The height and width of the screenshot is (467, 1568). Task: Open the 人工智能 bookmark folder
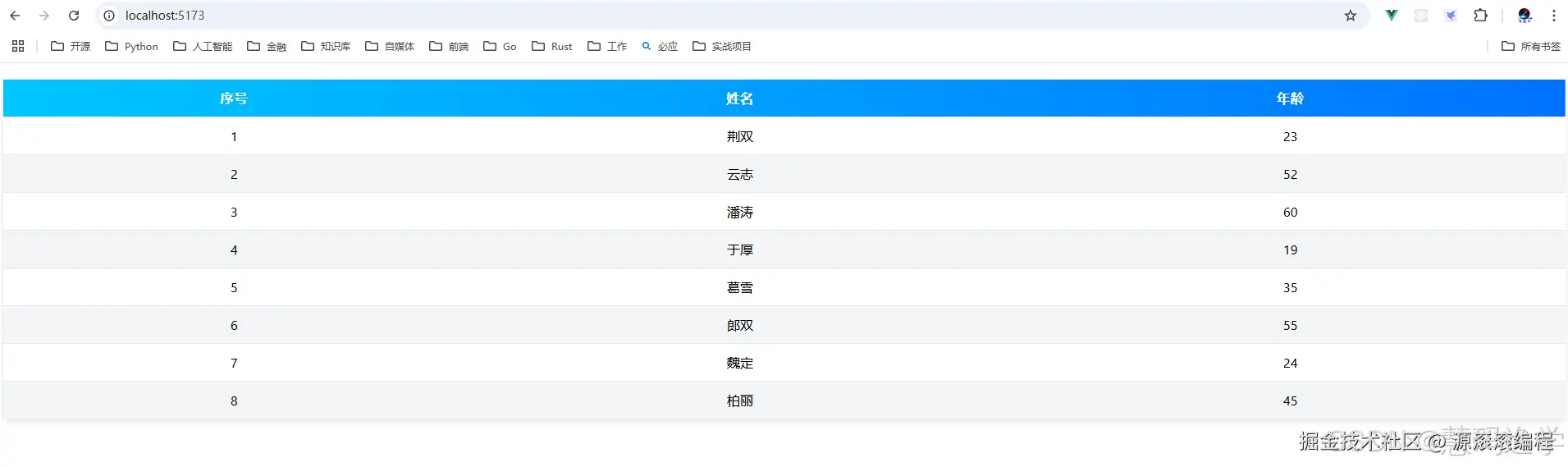[x=203, y=46]
